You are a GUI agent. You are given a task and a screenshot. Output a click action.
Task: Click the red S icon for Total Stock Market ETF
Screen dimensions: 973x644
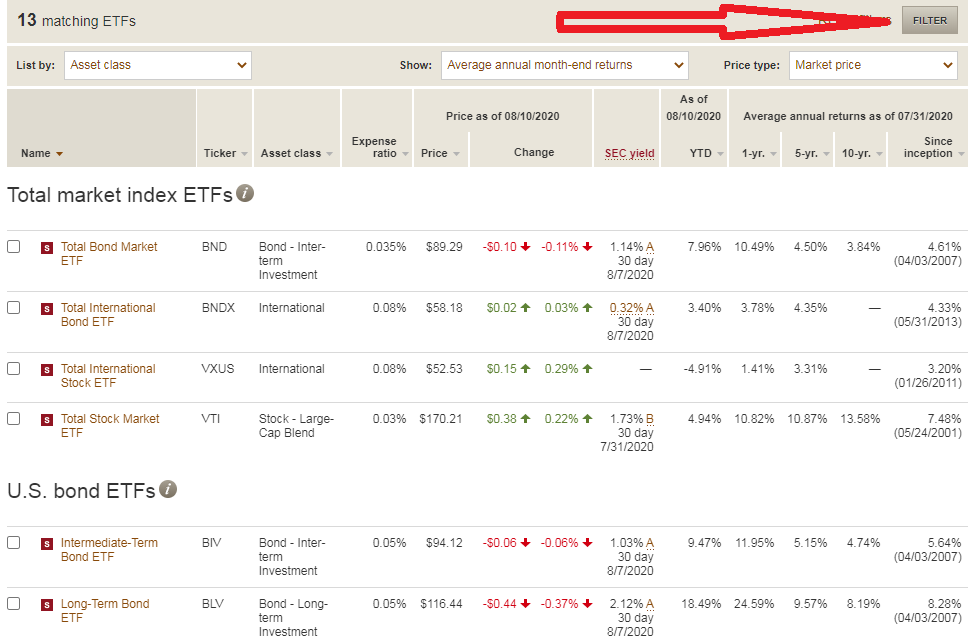47,420
